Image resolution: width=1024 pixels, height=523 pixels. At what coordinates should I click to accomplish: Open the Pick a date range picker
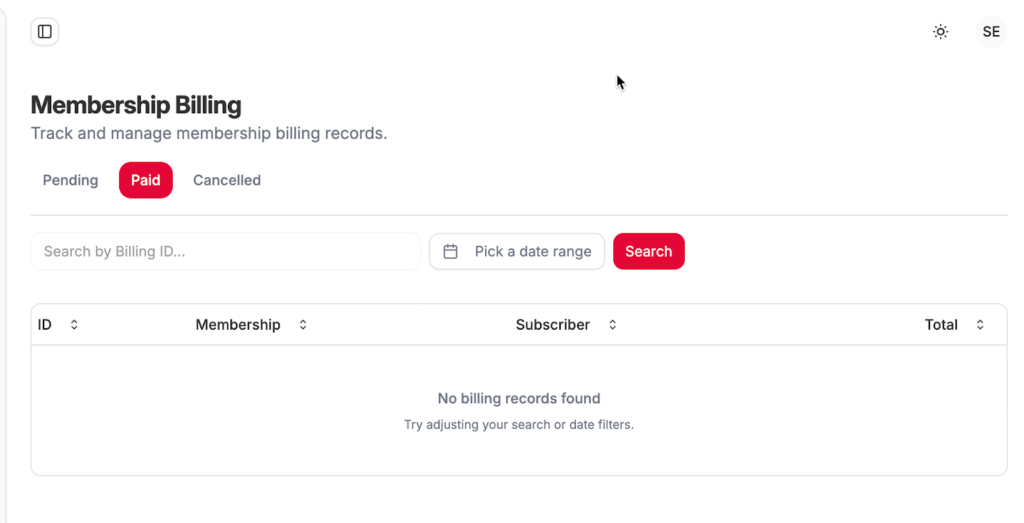pos(532,252)
